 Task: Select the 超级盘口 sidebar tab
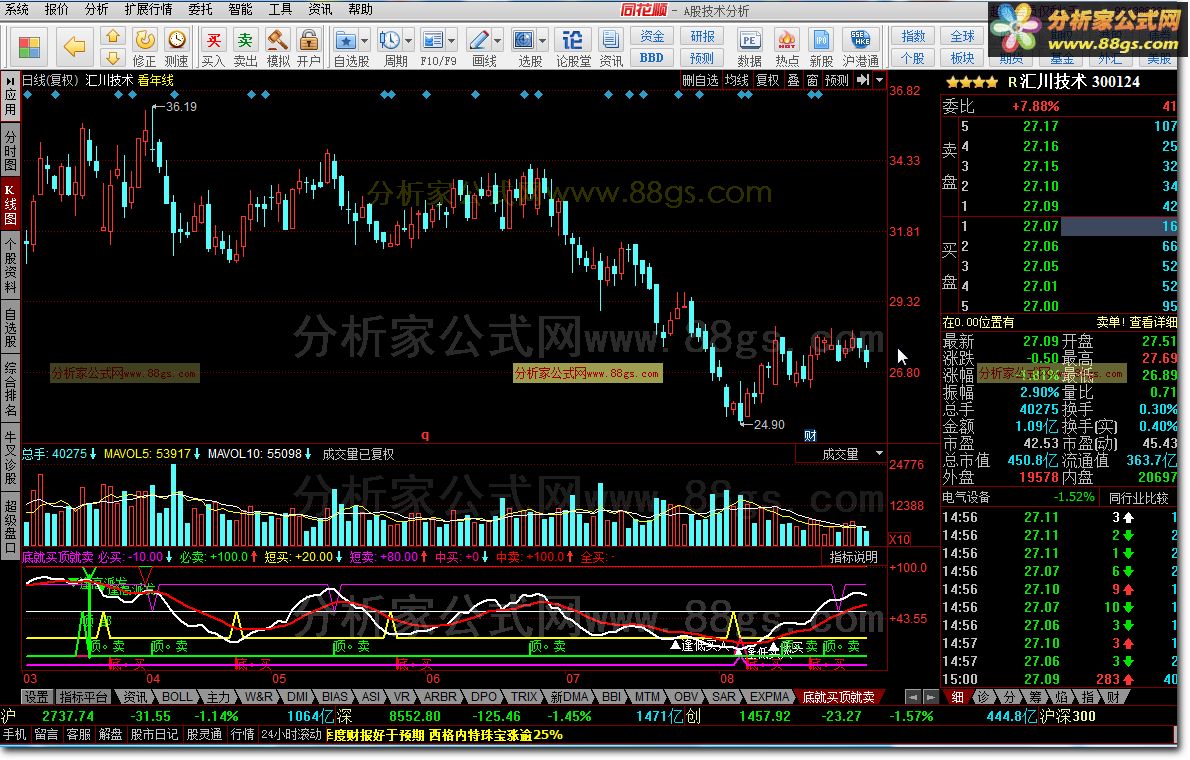coord(10,526)
